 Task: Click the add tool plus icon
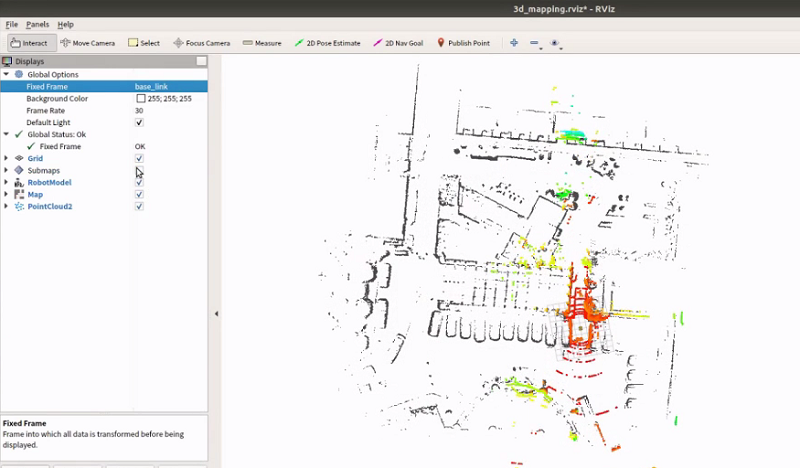point(514,43)
